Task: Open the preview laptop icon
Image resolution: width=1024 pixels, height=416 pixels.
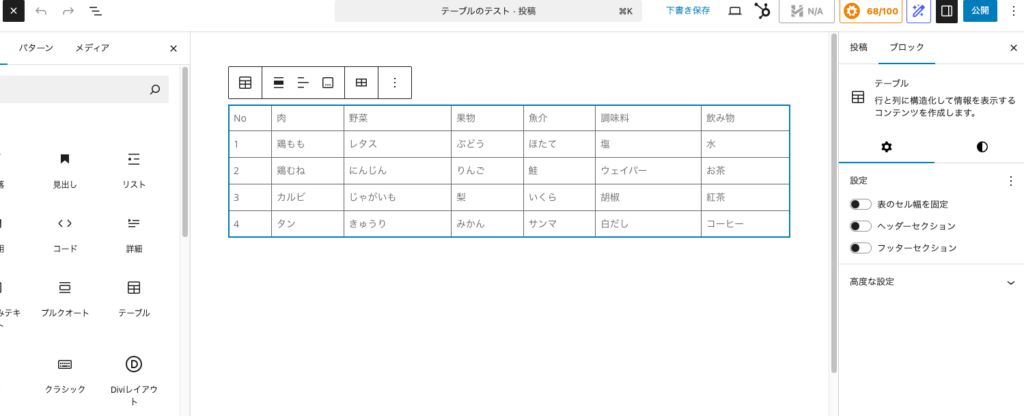Action: pyautogui.click(x=735, y=11)
